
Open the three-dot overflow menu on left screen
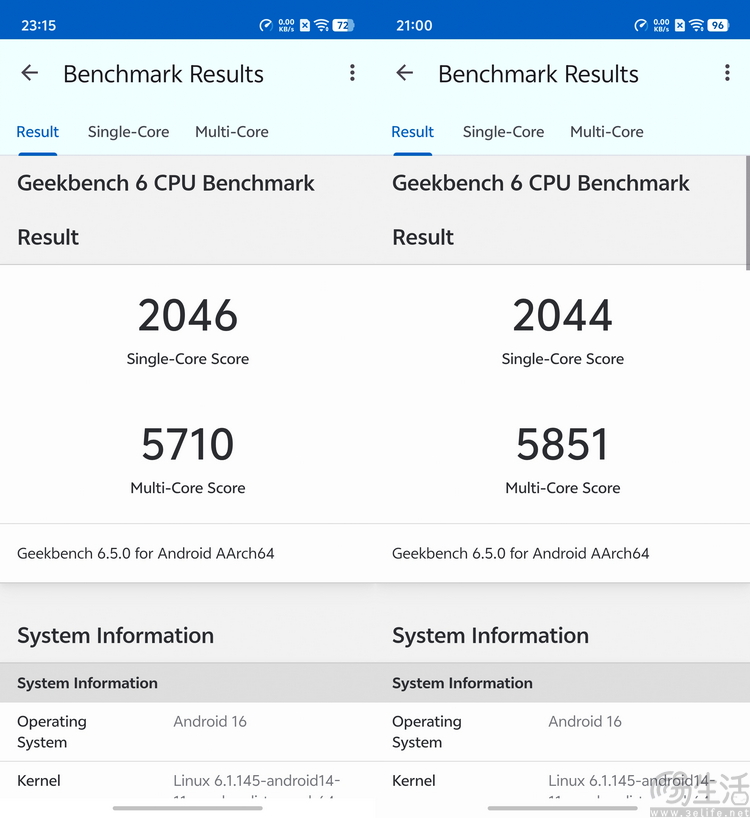(352, 73)
